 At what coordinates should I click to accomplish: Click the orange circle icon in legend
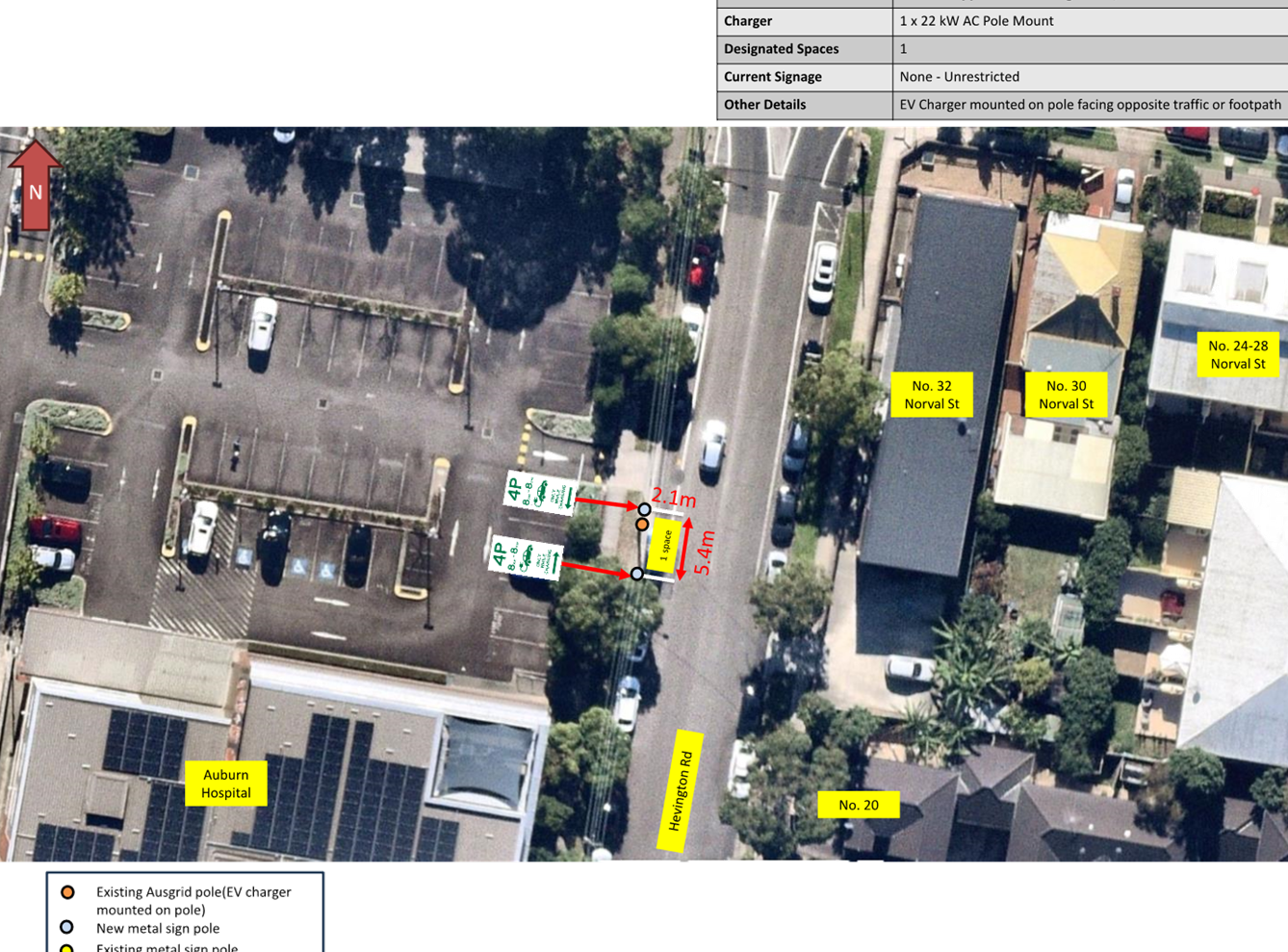[67, 892]
